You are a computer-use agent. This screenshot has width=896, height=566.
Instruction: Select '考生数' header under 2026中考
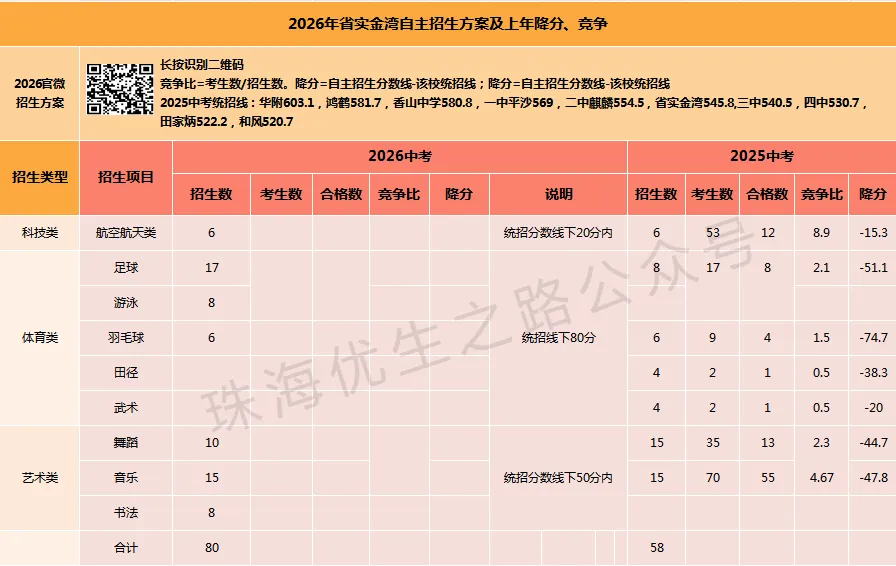pyautogui.click(x=281, y=194)
